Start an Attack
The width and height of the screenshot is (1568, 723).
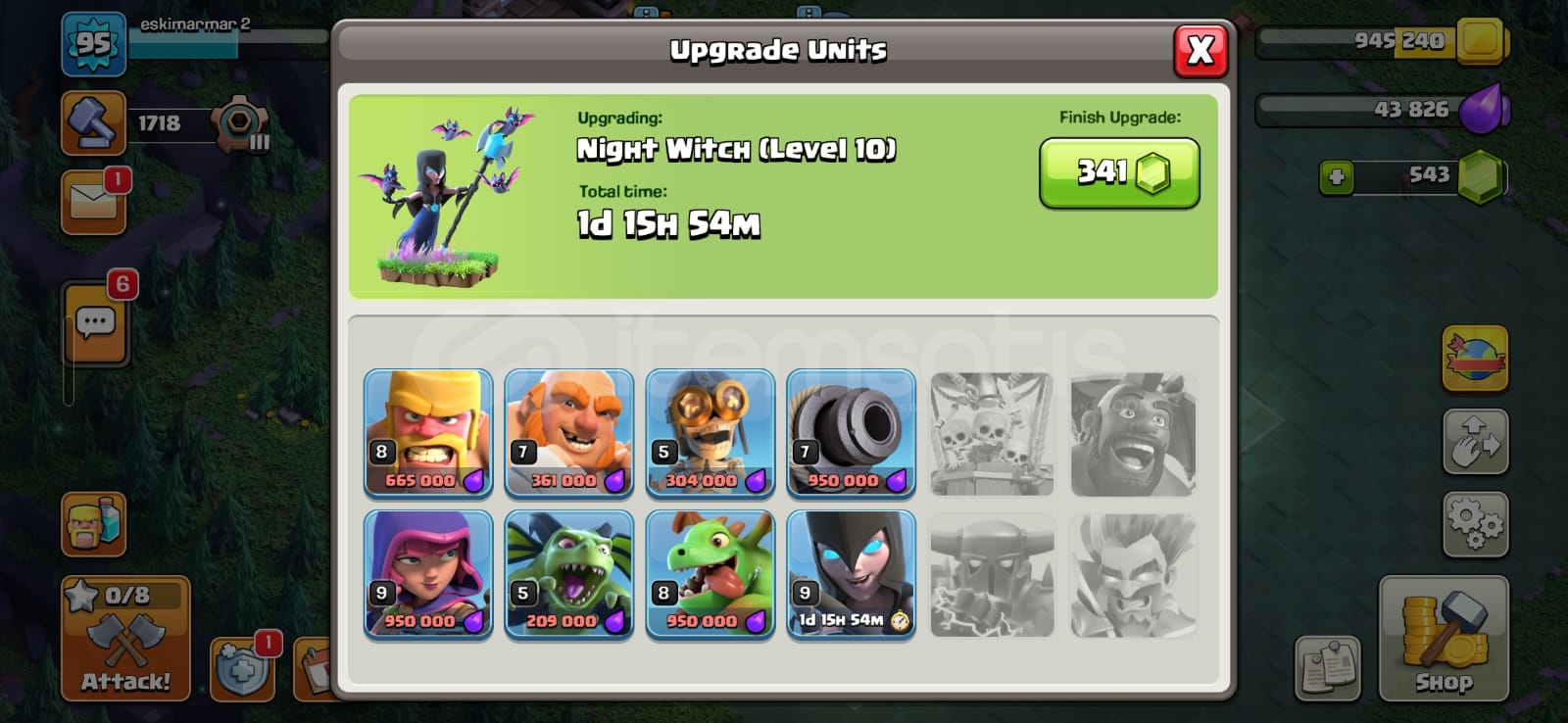point(125,638)
